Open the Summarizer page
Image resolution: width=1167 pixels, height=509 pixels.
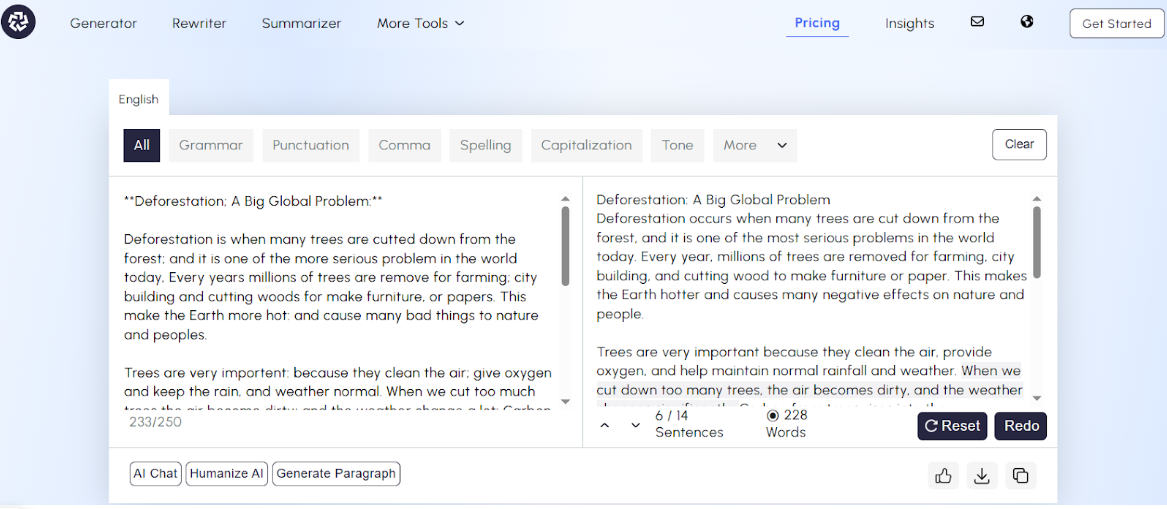click(x=301, y=23)
